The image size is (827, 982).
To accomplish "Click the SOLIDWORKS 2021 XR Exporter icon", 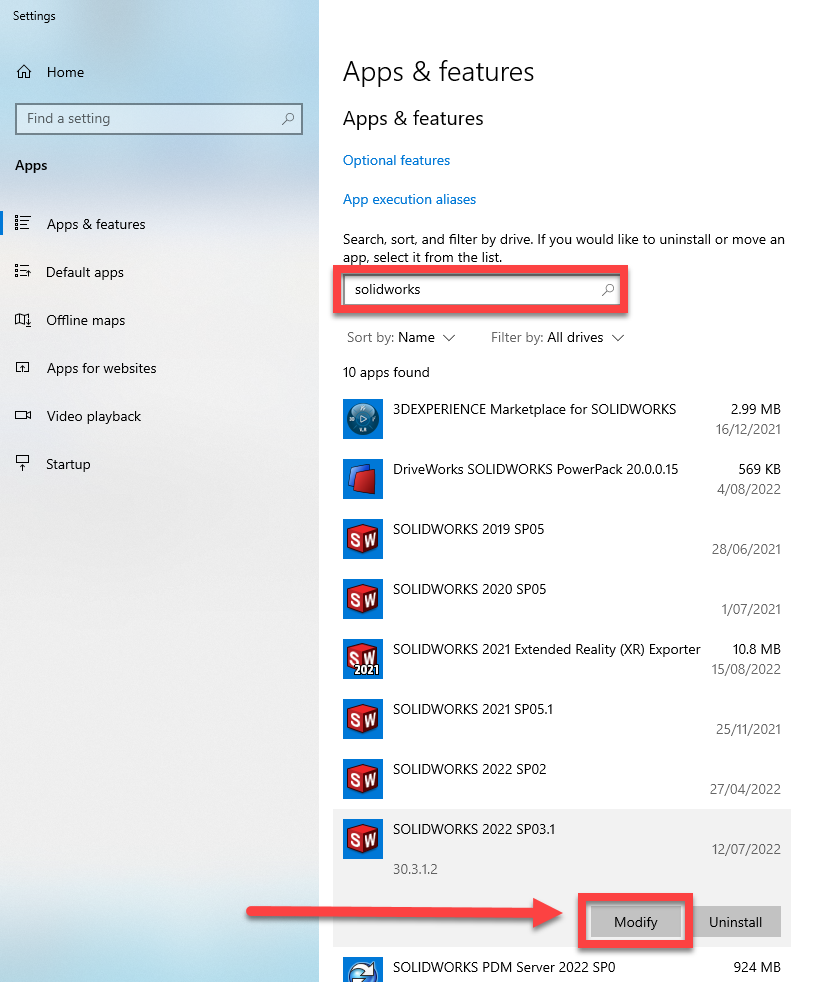I will (363, 659).
